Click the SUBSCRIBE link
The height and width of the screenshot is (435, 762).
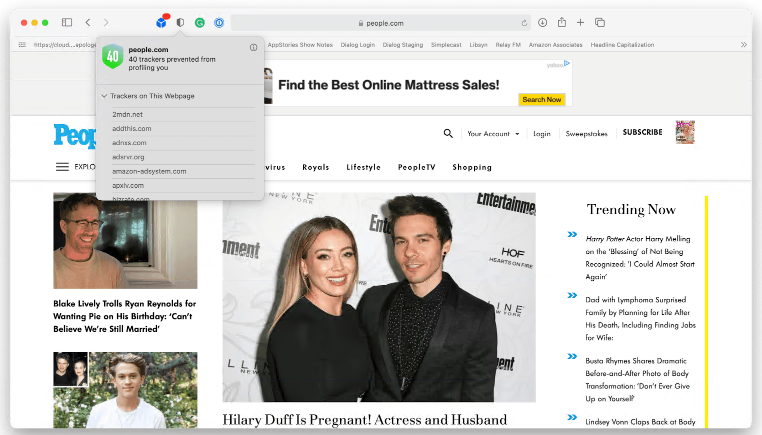642,133
